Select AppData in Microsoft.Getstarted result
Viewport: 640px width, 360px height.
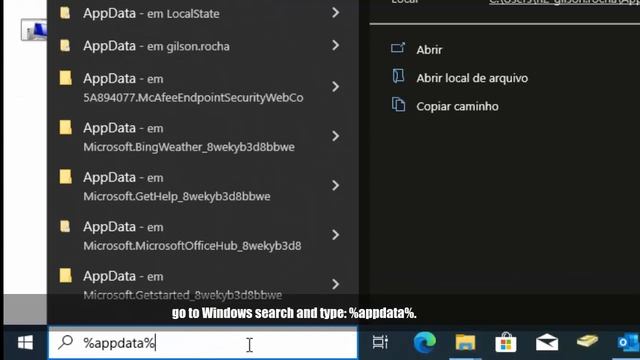tap(203, 284)
